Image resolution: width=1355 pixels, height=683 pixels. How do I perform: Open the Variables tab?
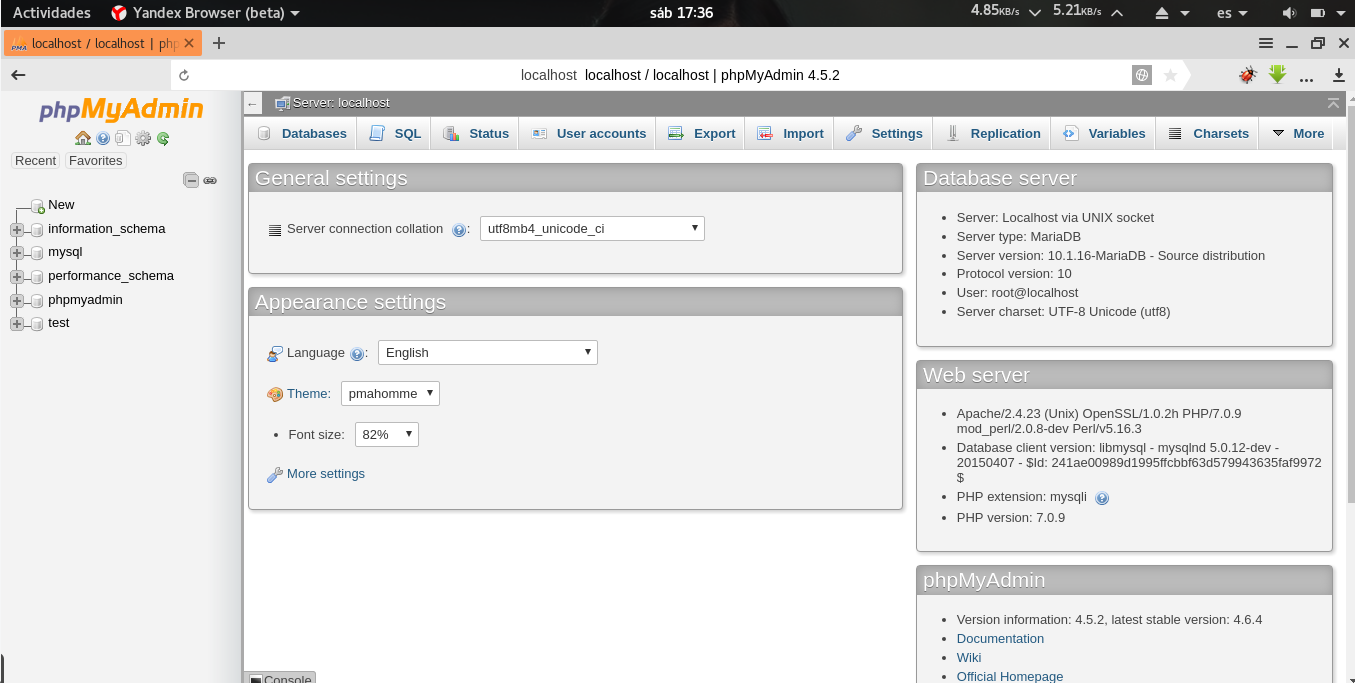click(1104, 134)
